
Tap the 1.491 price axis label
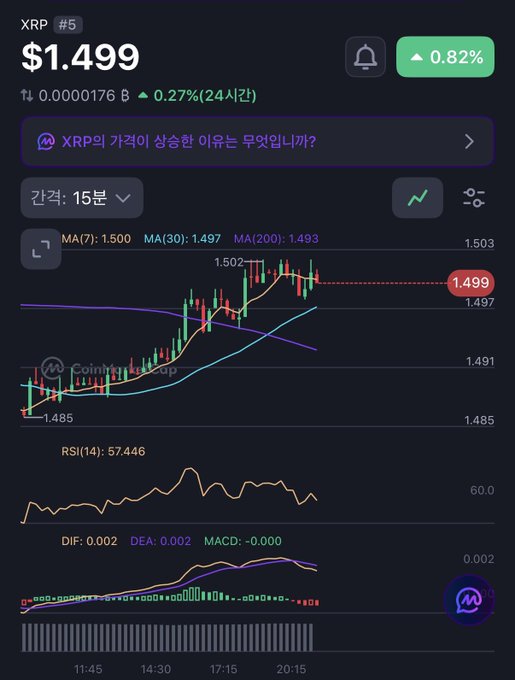tap(480, 361)
